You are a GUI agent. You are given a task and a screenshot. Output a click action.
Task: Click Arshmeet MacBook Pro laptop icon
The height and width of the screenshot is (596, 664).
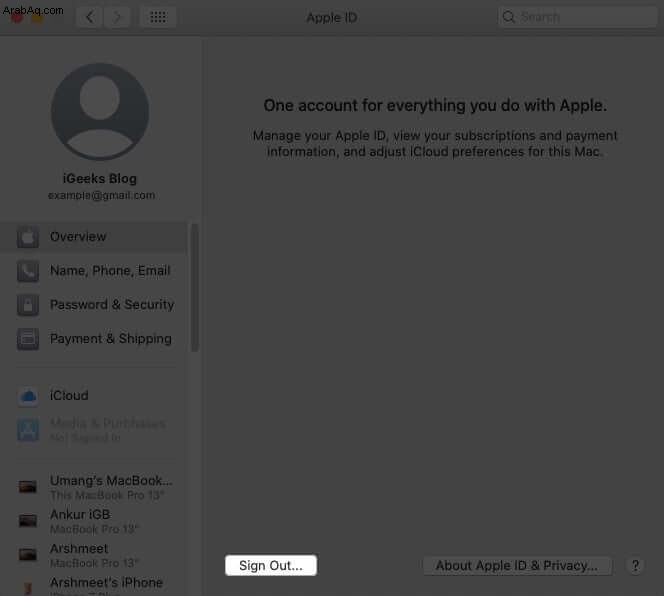click(28, 554)
